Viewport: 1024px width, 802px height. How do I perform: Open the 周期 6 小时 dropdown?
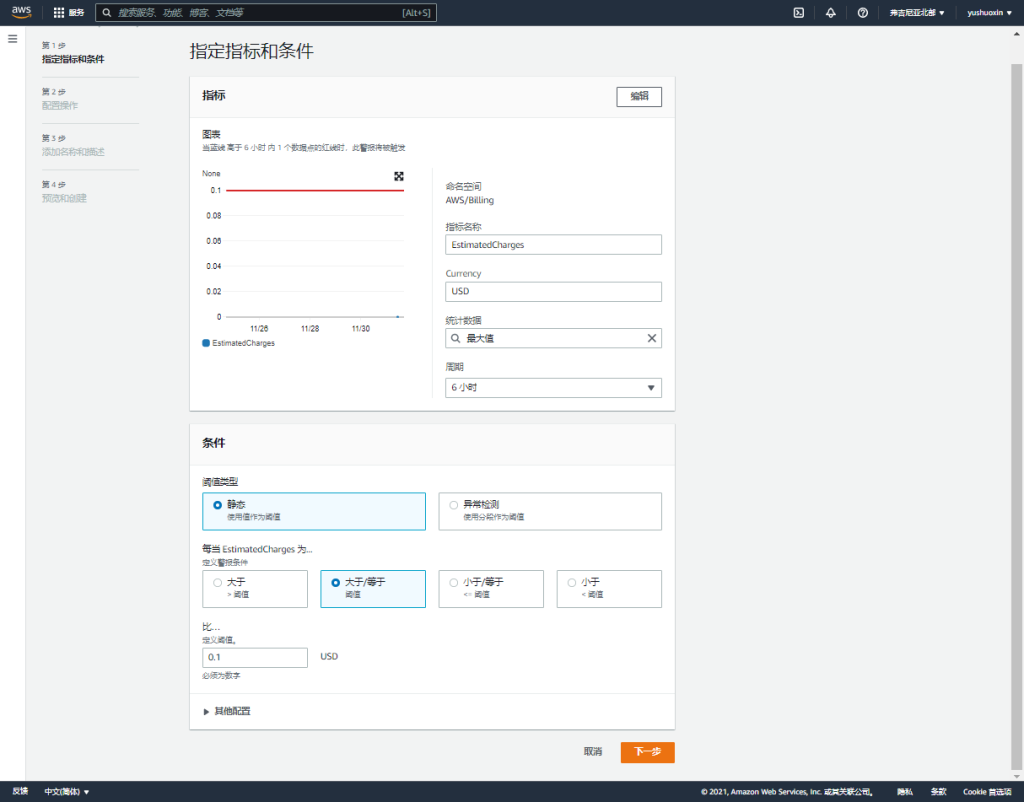(x=553, y=388)
